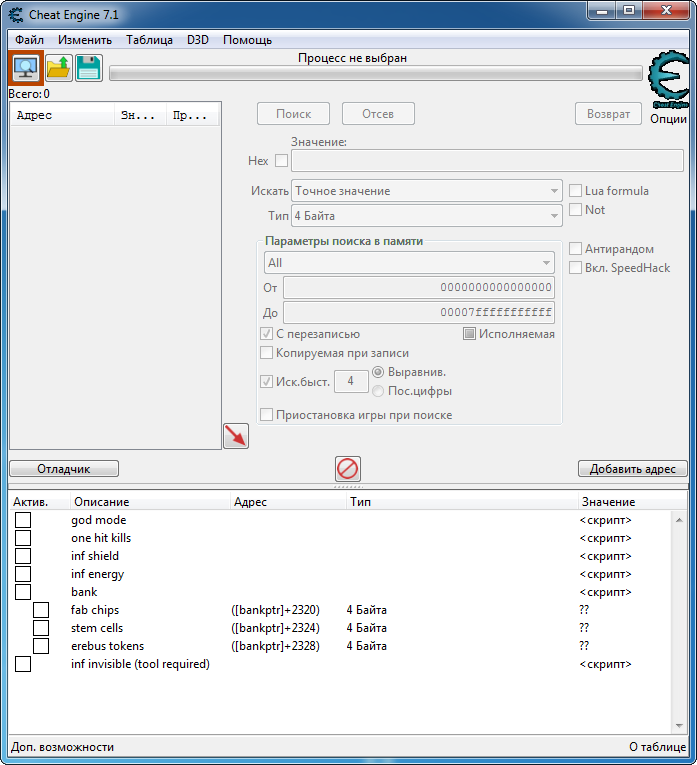Open the Искать scan type dropdown

click(x=427, y=191)
